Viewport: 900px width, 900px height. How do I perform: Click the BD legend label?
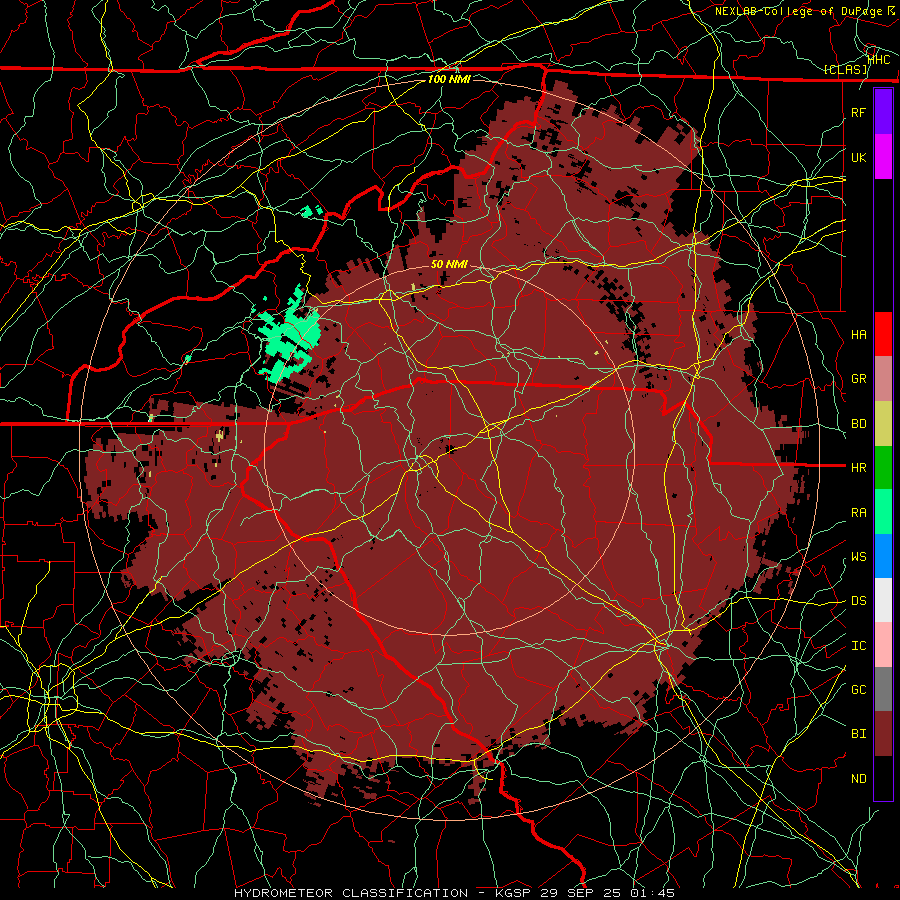(858, 424)
